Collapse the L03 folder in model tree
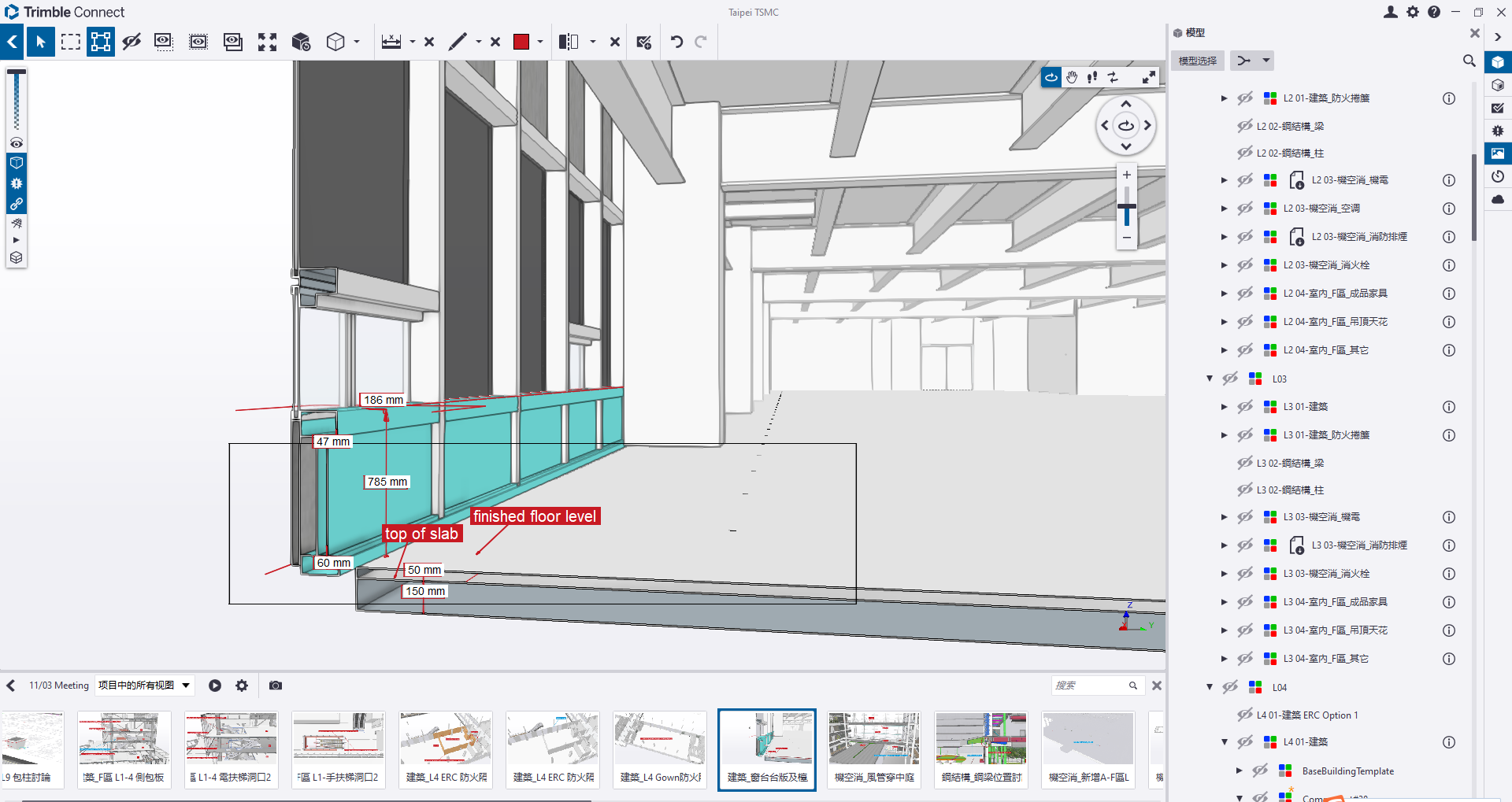This screenshot has height=802, width=1512. coord(1210,379)
